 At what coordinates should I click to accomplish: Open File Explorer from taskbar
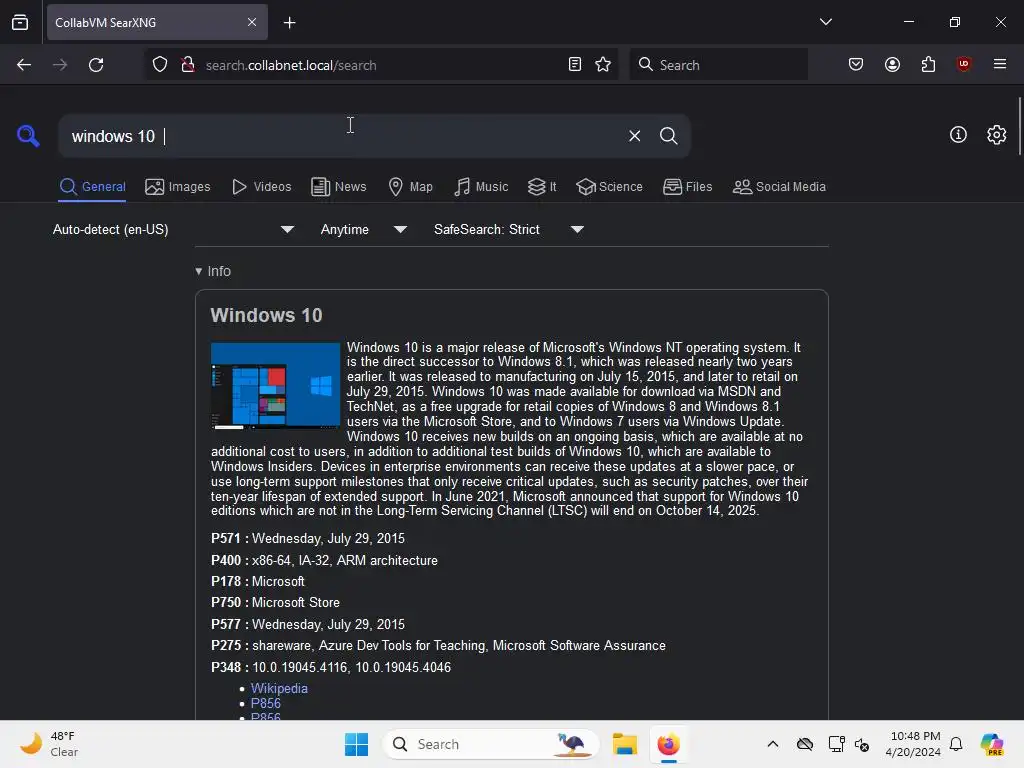point(624,744)
